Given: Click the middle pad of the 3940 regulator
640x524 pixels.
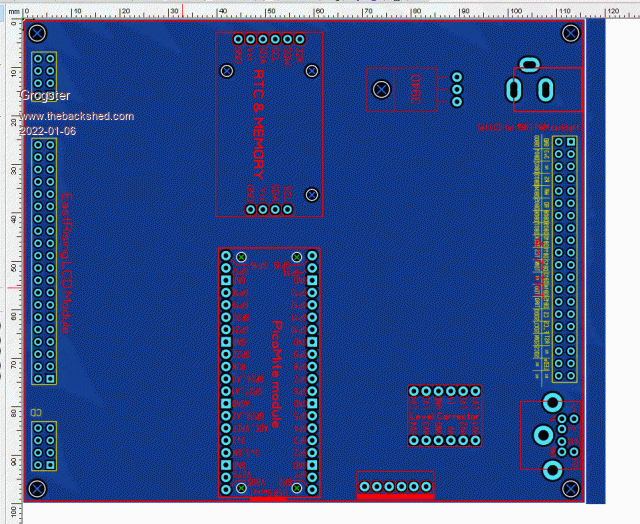Looking at the screenshot, I should 457,89.
